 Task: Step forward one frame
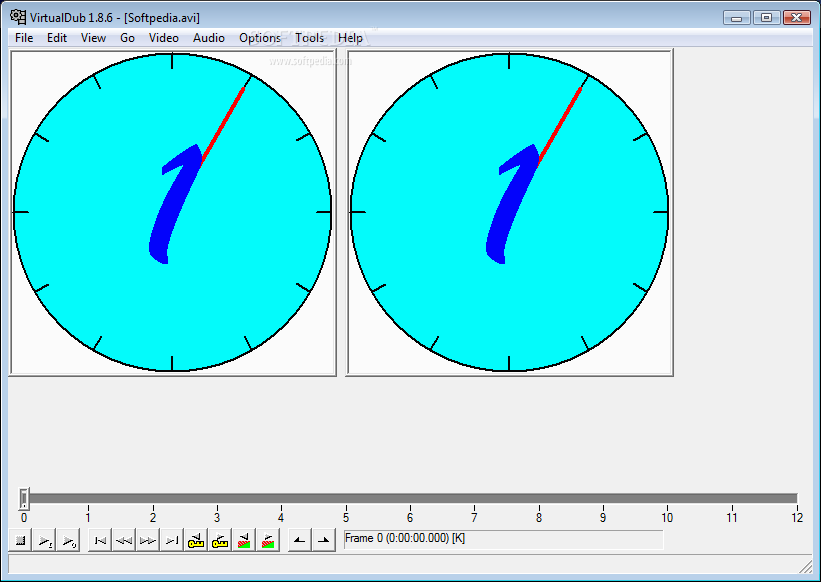[x=147, y=541]
